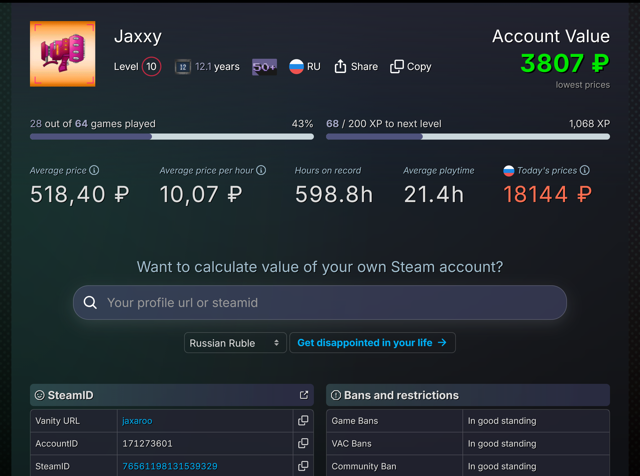Click the 10,07 ₽ price per hour value
This screenshot has height=476, width=640.
(x=201, y=194)
